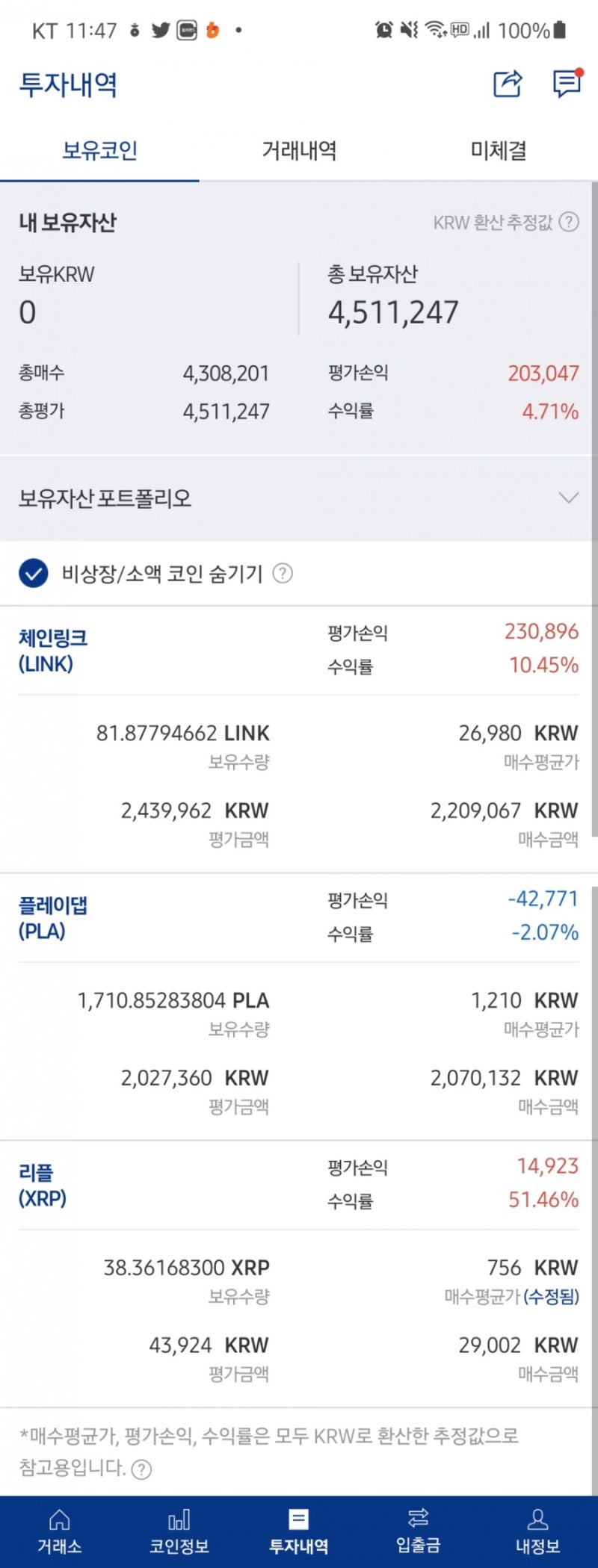
Task: Open the 리플 (XRP) coin entry
Action: (42, 1183)
